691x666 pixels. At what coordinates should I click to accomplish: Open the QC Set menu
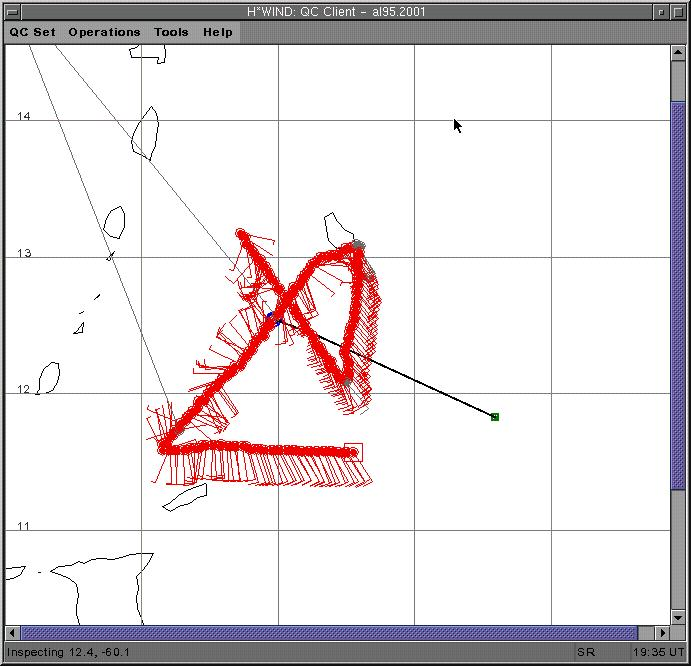click(33, 32)
